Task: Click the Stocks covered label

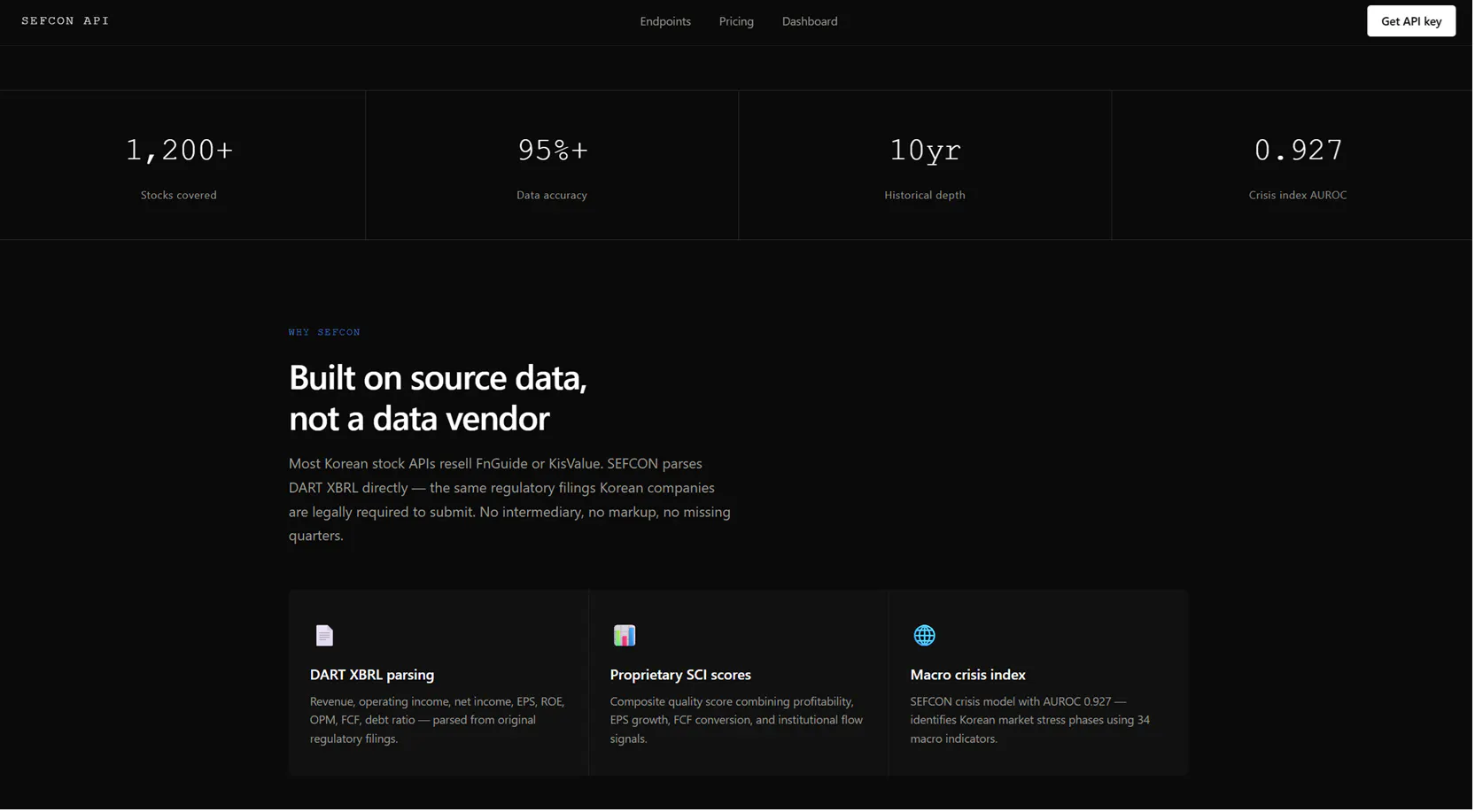Action: coord(179,196)
